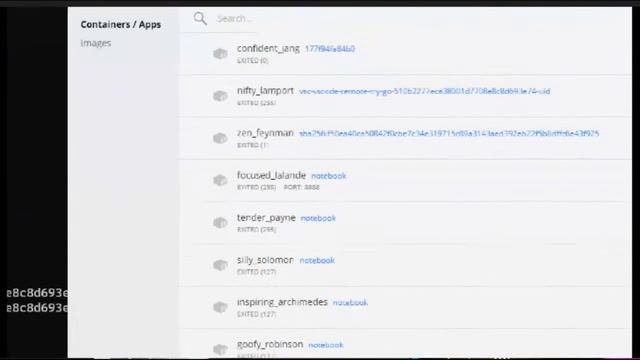Open the vsc-vscode-remote image link for nifty_lamport
This screenshot has width=640, height=360.
pyautogui.click(x=424, y=91)
